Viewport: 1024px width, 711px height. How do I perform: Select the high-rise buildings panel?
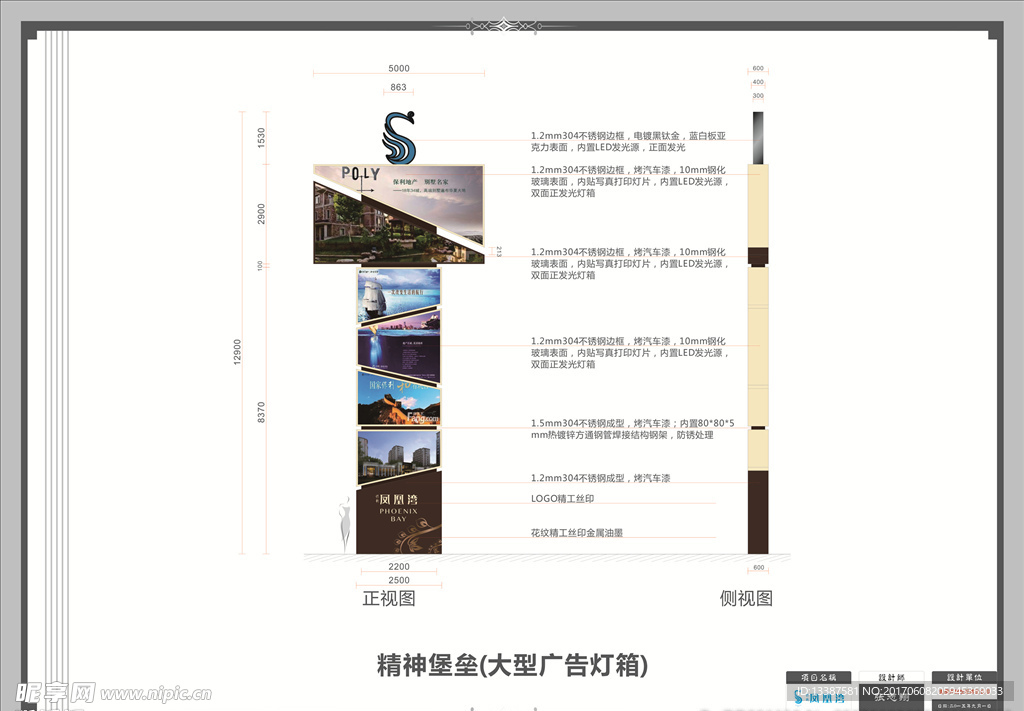pos(398,457)
